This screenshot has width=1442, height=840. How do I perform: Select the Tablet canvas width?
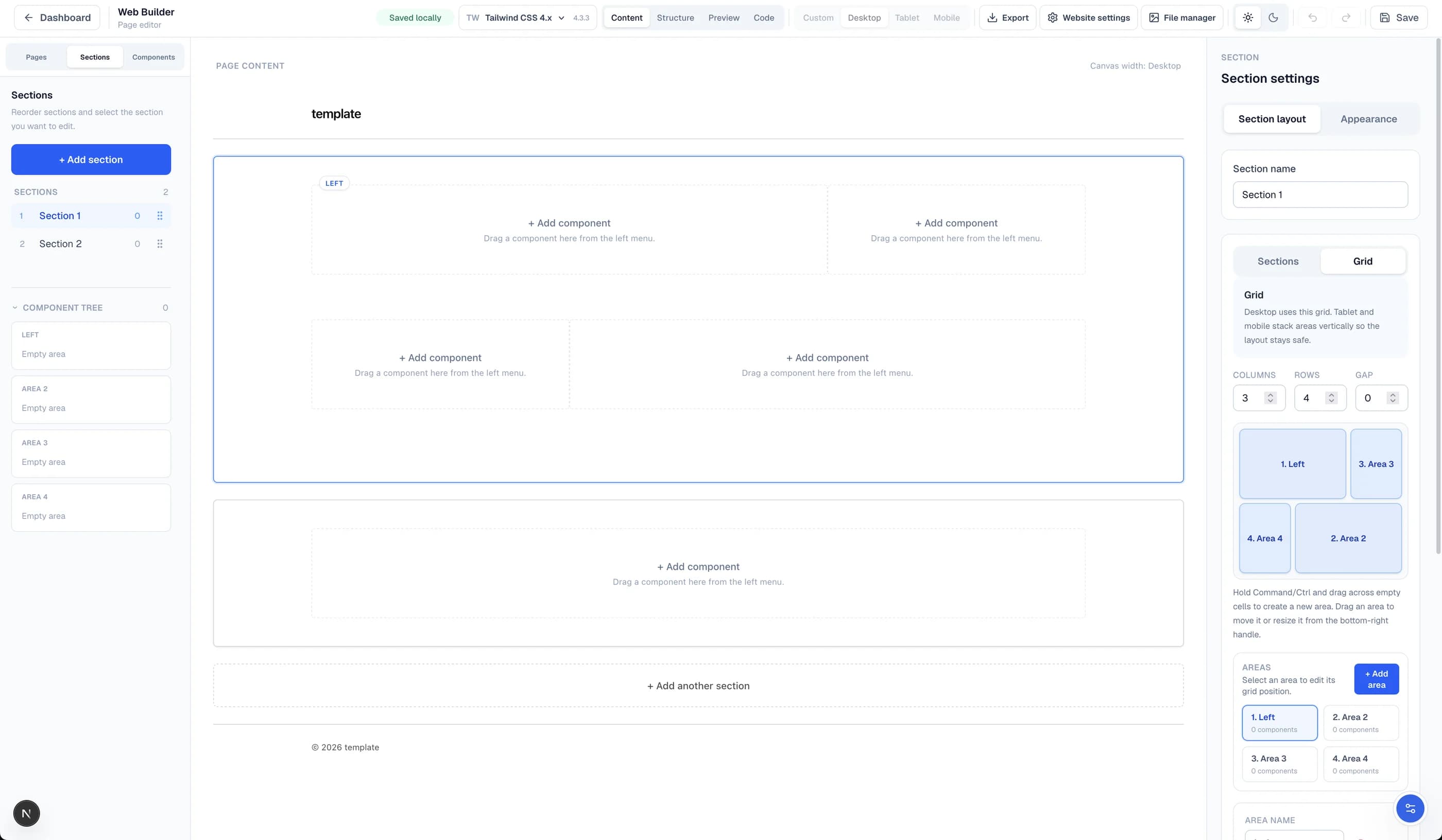907,17
